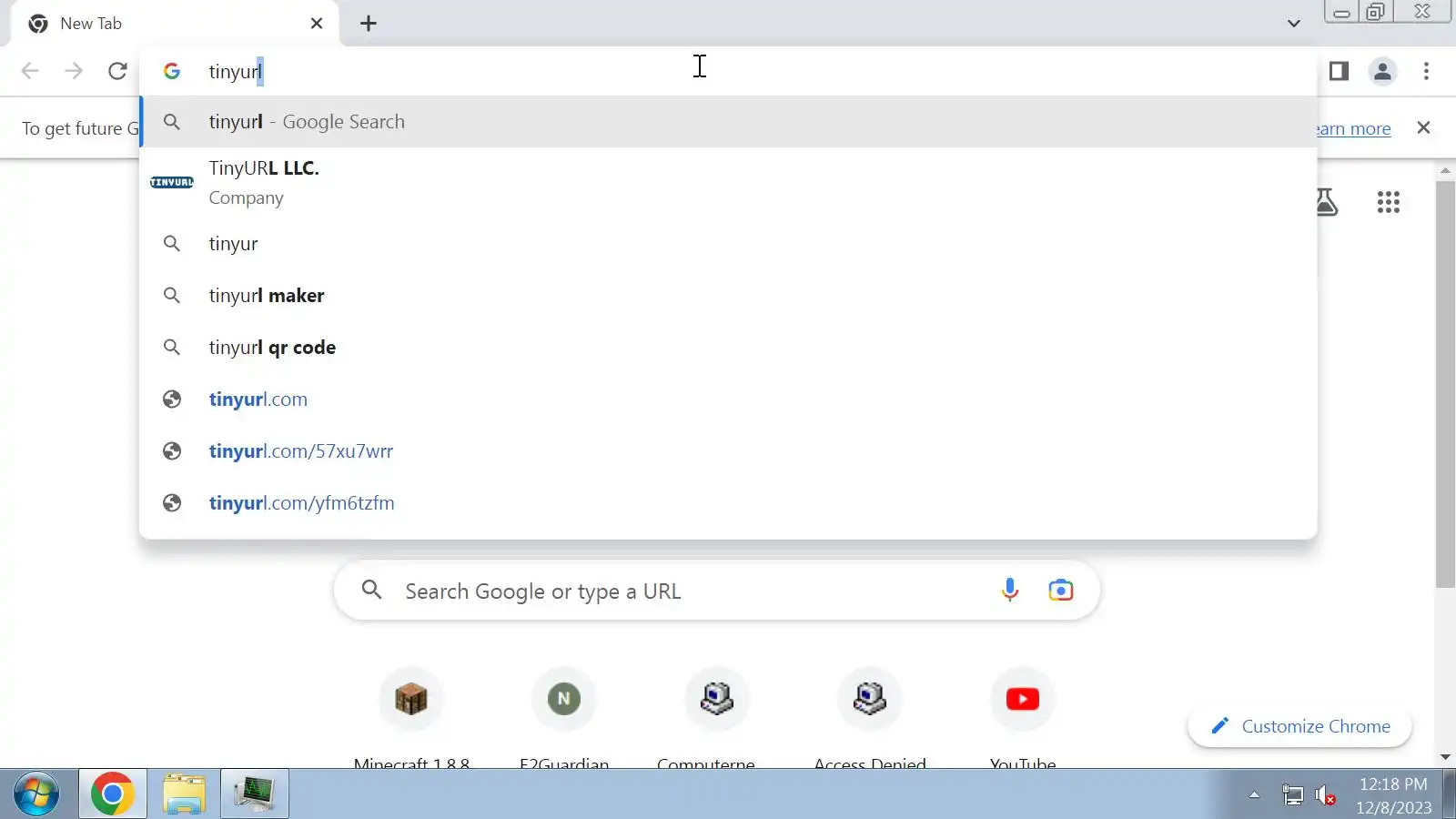This screenshot has height=819, width=1456.
Task: Click the network tray icon
Action: click(1292, 795)
